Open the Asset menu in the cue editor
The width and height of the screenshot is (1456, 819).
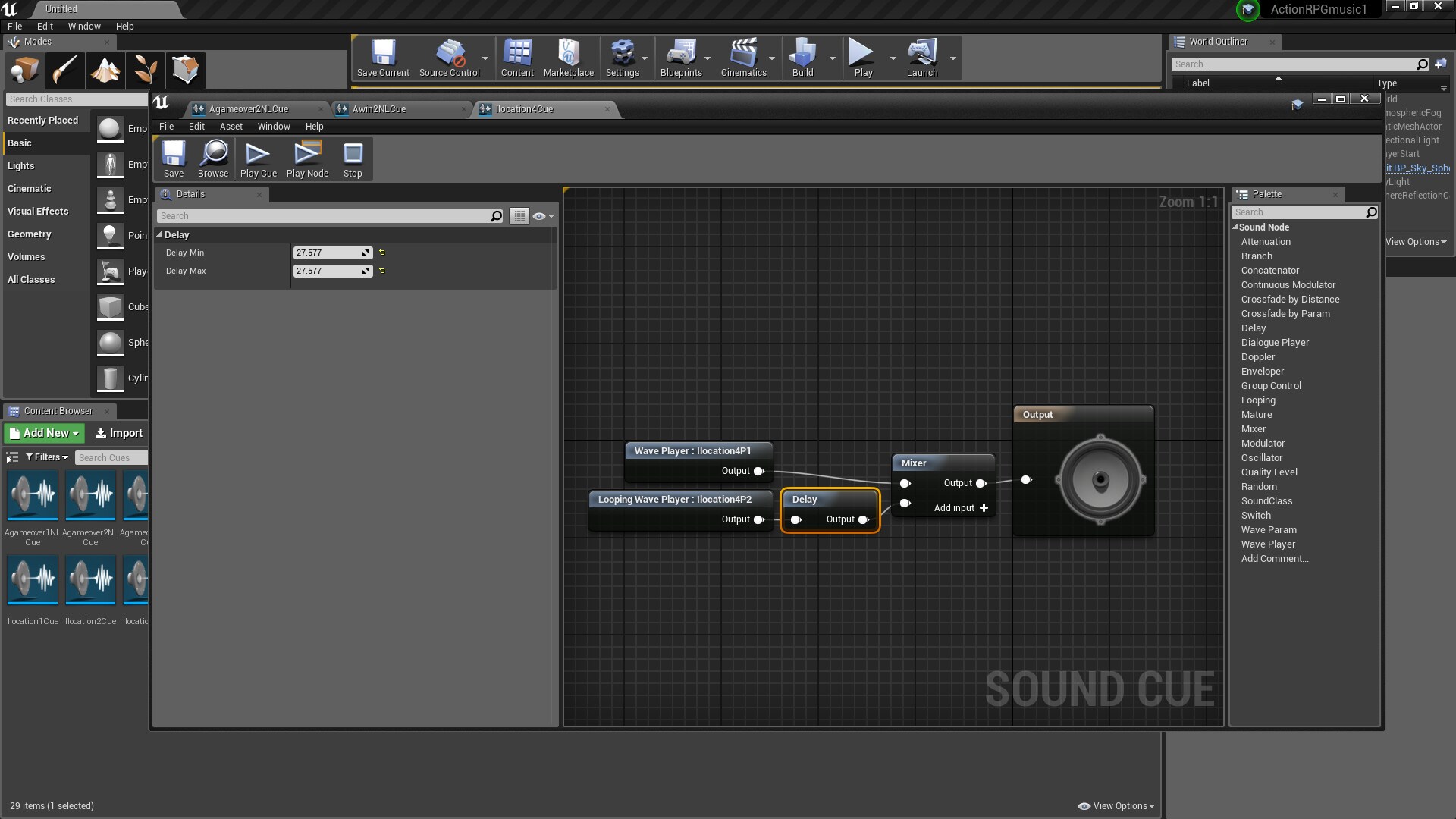pyautogui.click(x=231, y=127)
